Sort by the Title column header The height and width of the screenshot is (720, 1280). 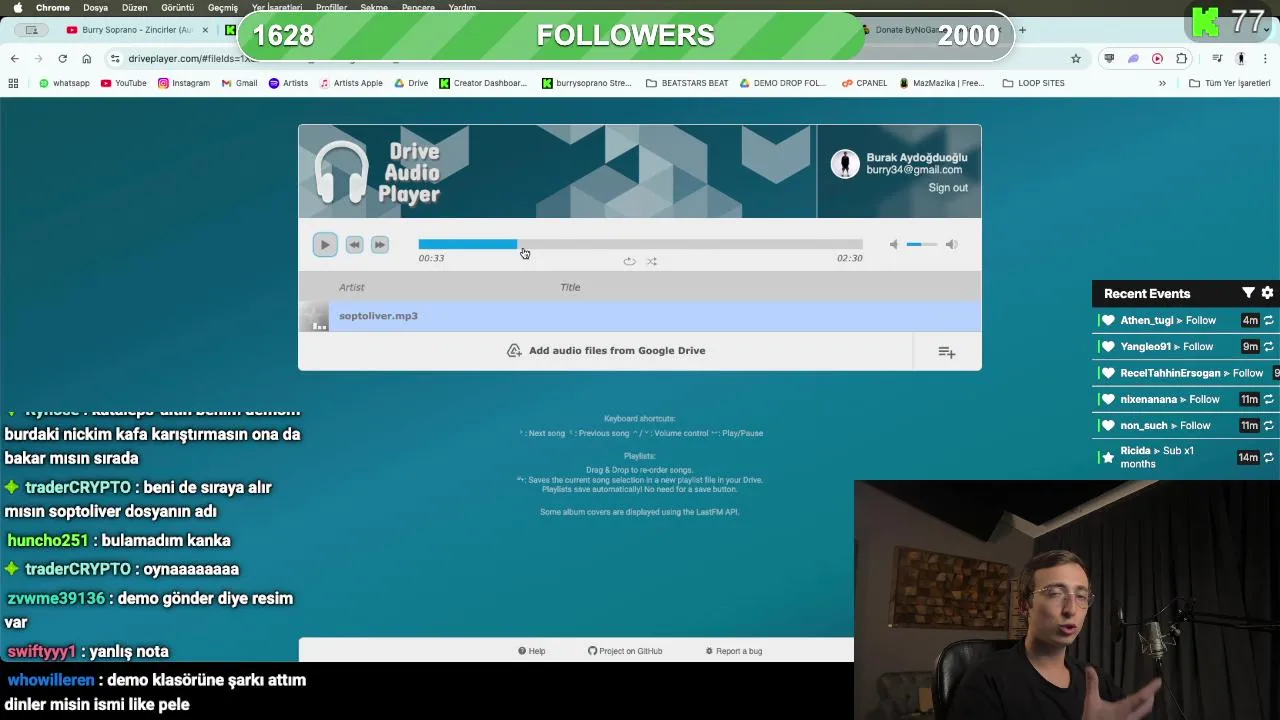570,287
